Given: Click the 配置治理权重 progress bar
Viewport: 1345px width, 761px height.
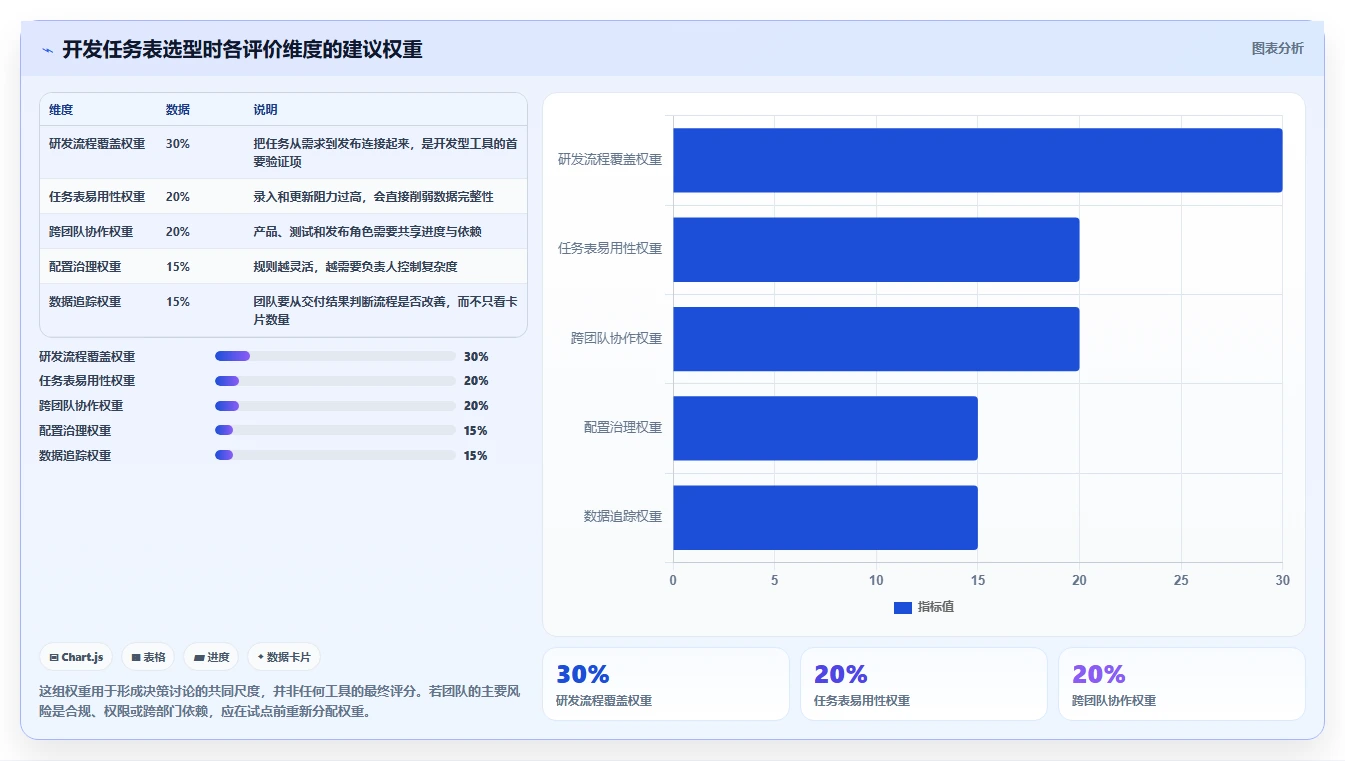Looking at the screenshot, I should tap(335, 431).
